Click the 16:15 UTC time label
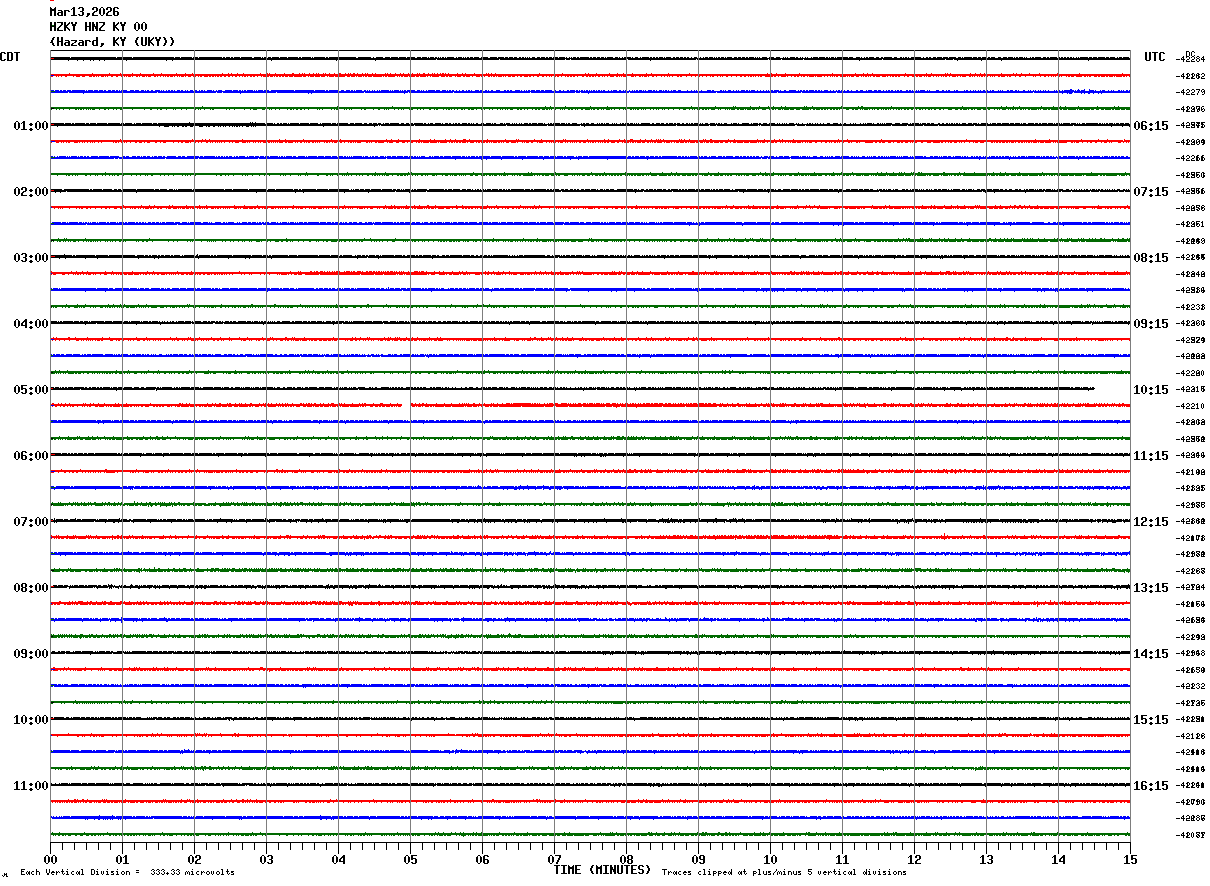This screenshot has width=1210, height=886. [x=1151, y=786]
